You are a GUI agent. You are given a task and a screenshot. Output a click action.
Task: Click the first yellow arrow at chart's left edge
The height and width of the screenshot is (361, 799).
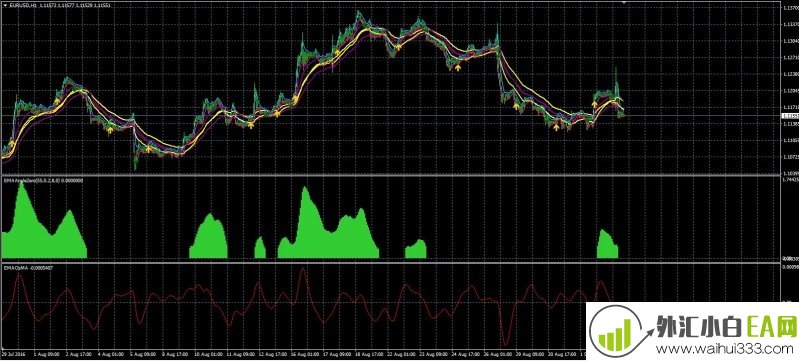pos(12,144)
